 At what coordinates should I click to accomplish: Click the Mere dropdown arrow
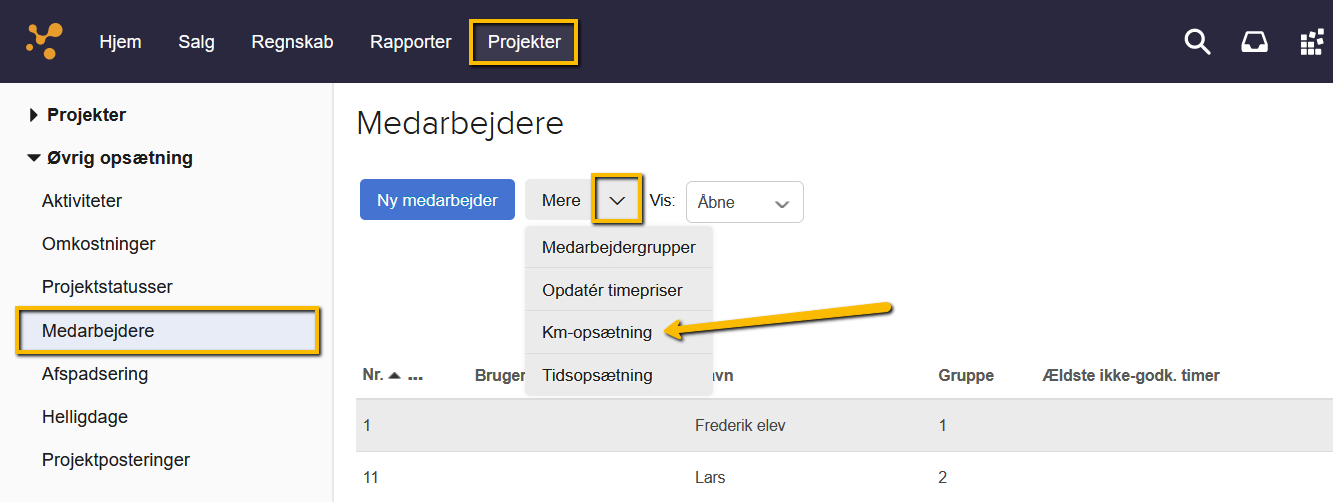617,200
